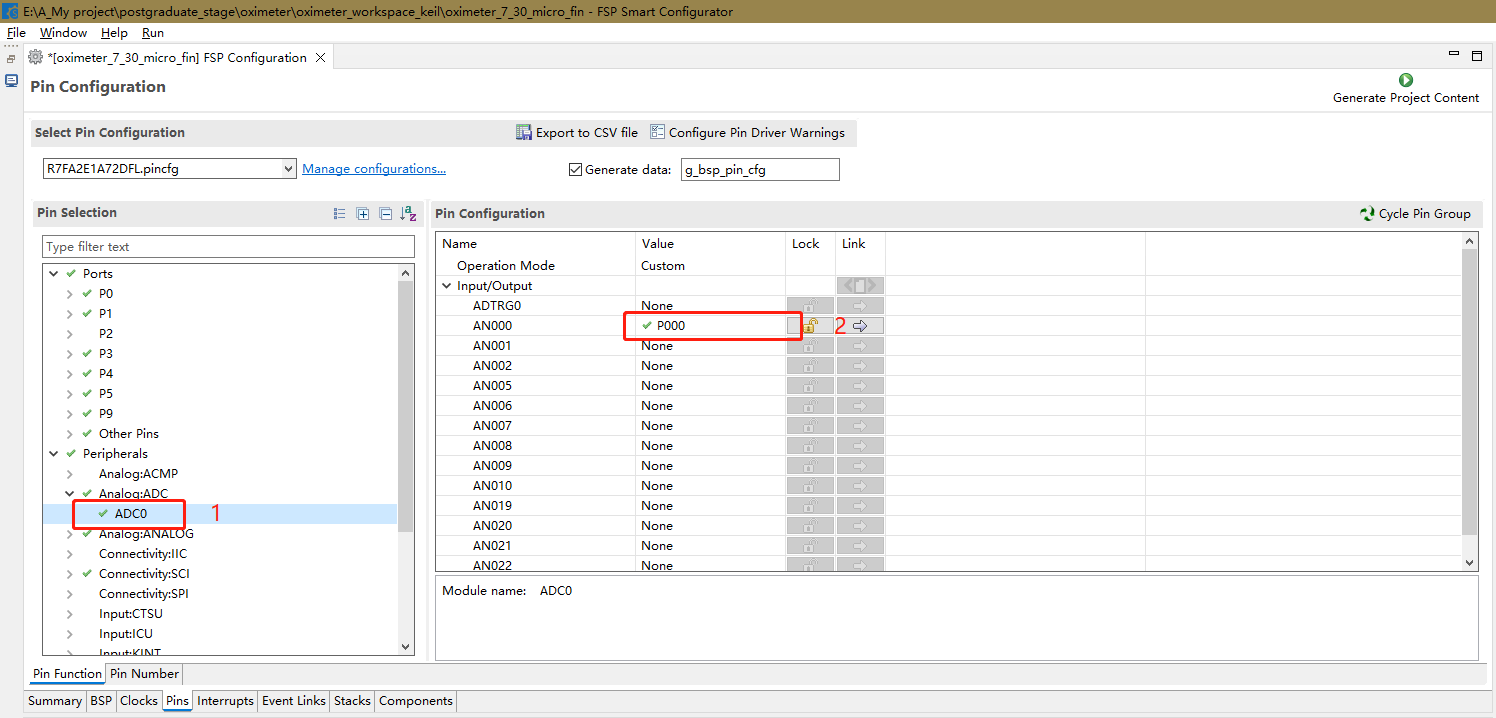Click the link arrow for ADTRG0 row
Screen dimensions: 1496x718
click(x=860, y=305)
